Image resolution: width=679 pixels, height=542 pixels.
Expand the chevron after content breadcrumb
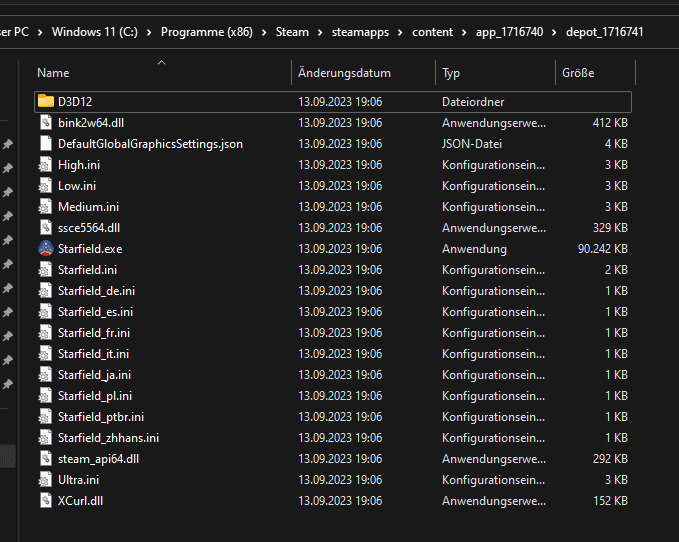pyautogui.click(x=464, y=32)
